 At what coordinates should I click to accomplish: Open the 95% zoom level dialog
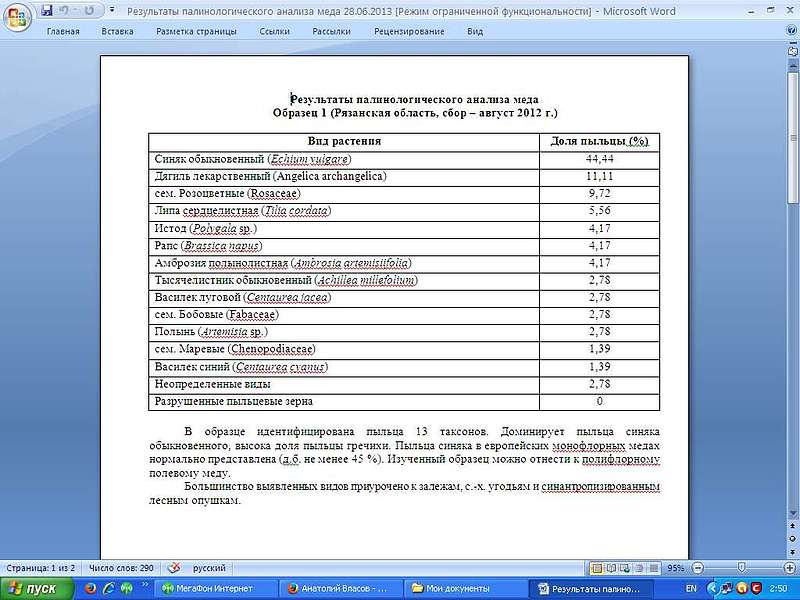coord(676,568)
